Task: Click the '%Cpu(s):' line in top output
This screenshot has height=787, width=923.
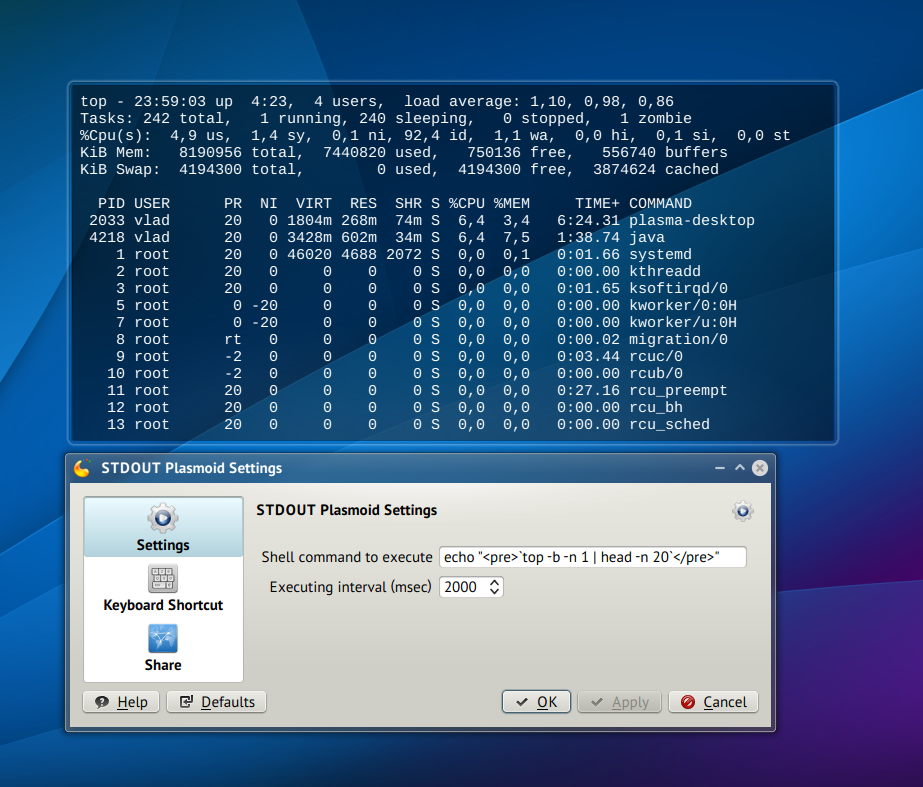Action: pyautogui.click(x=435, y=135)
